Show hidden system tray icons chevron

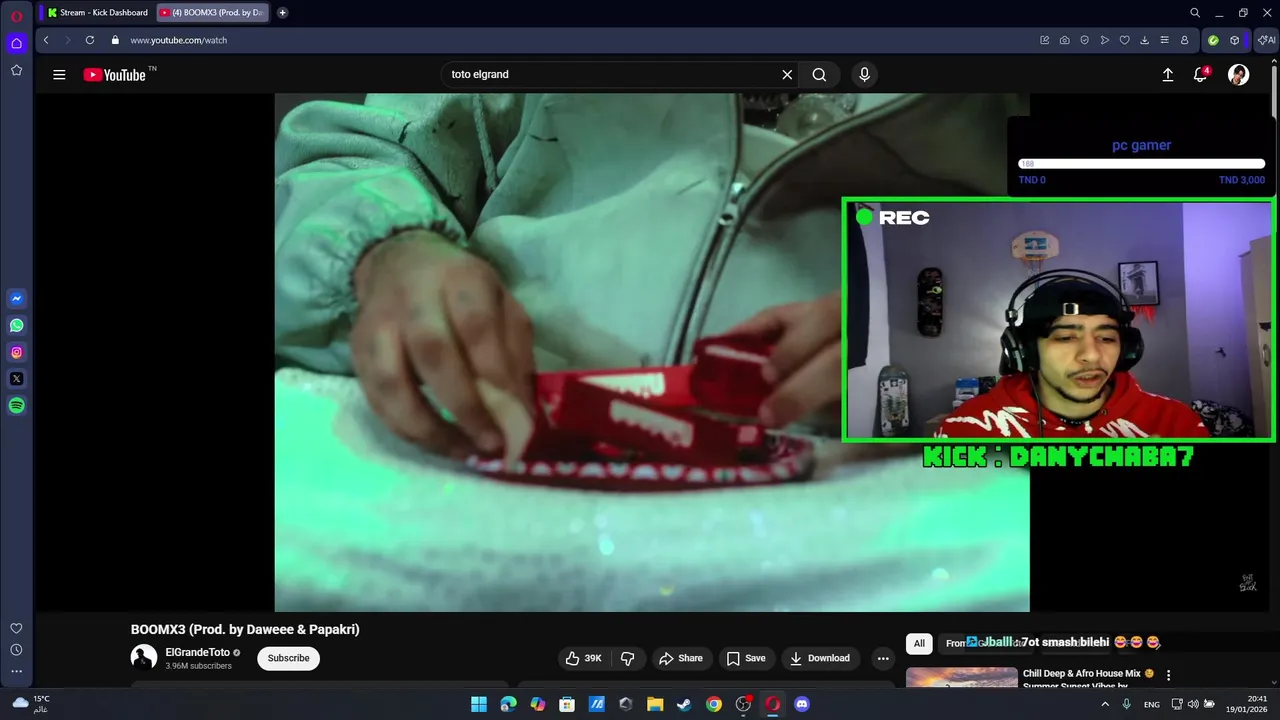pos(1105,704)
